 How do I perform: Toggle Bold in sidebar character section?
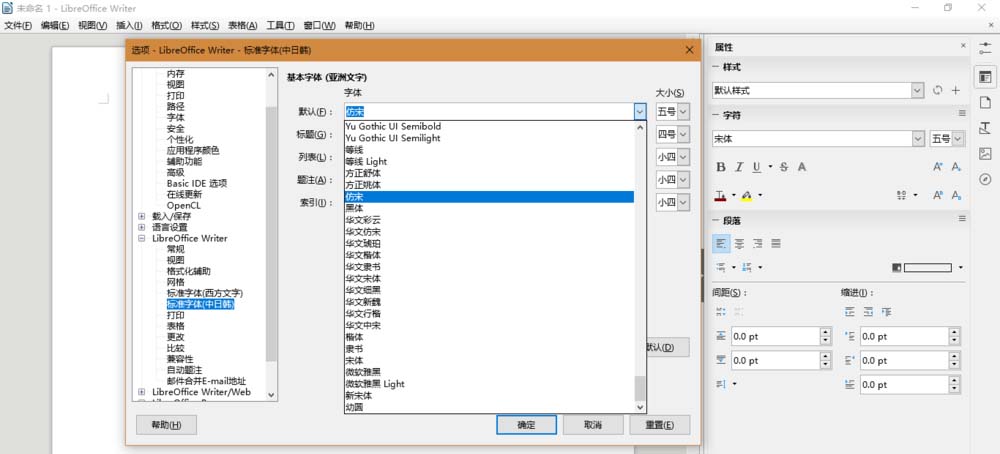click(721, 167)
